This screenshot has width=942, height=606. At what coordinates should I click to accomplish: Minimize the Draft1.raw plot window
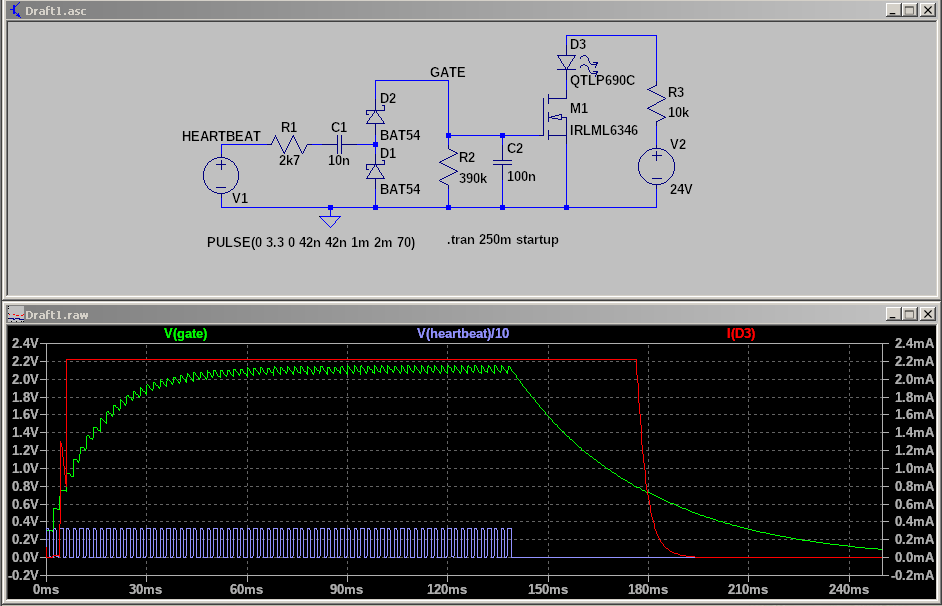pyautogui.click(x=893, y=314)
